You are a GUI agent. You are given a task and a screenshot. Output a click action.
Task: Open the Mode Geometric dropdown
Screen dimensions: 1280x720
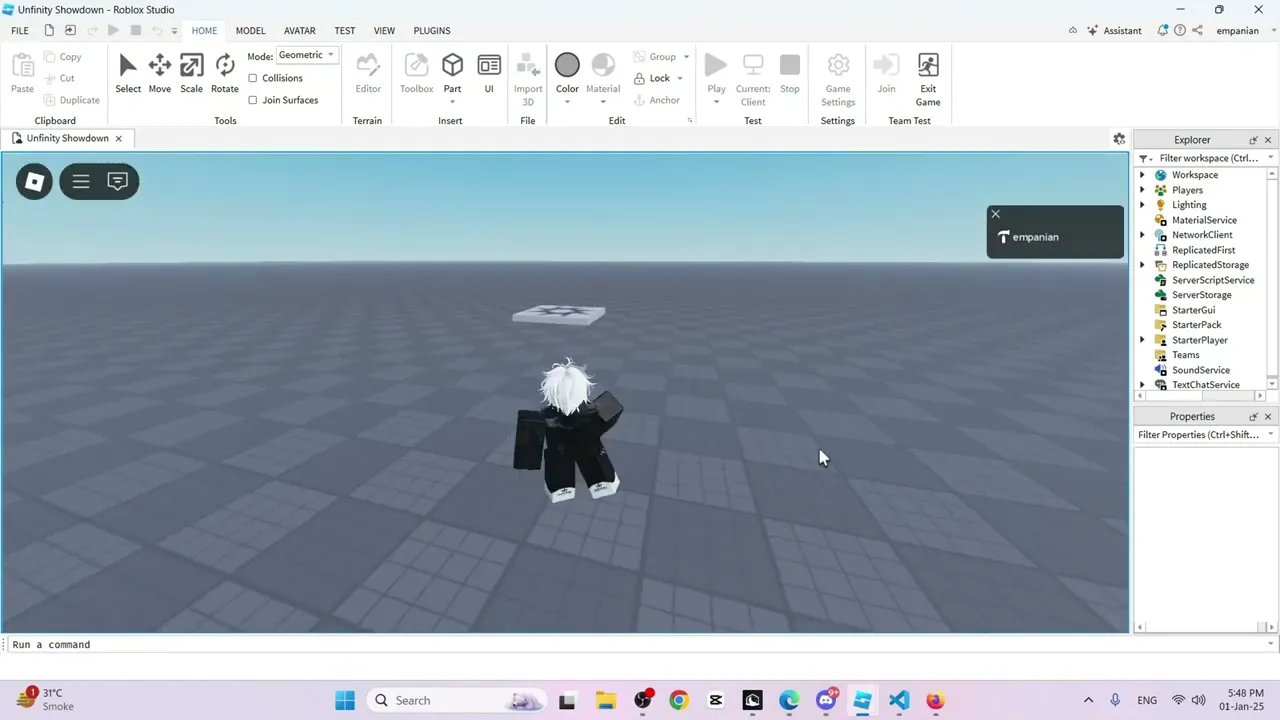tap(307, 55)
